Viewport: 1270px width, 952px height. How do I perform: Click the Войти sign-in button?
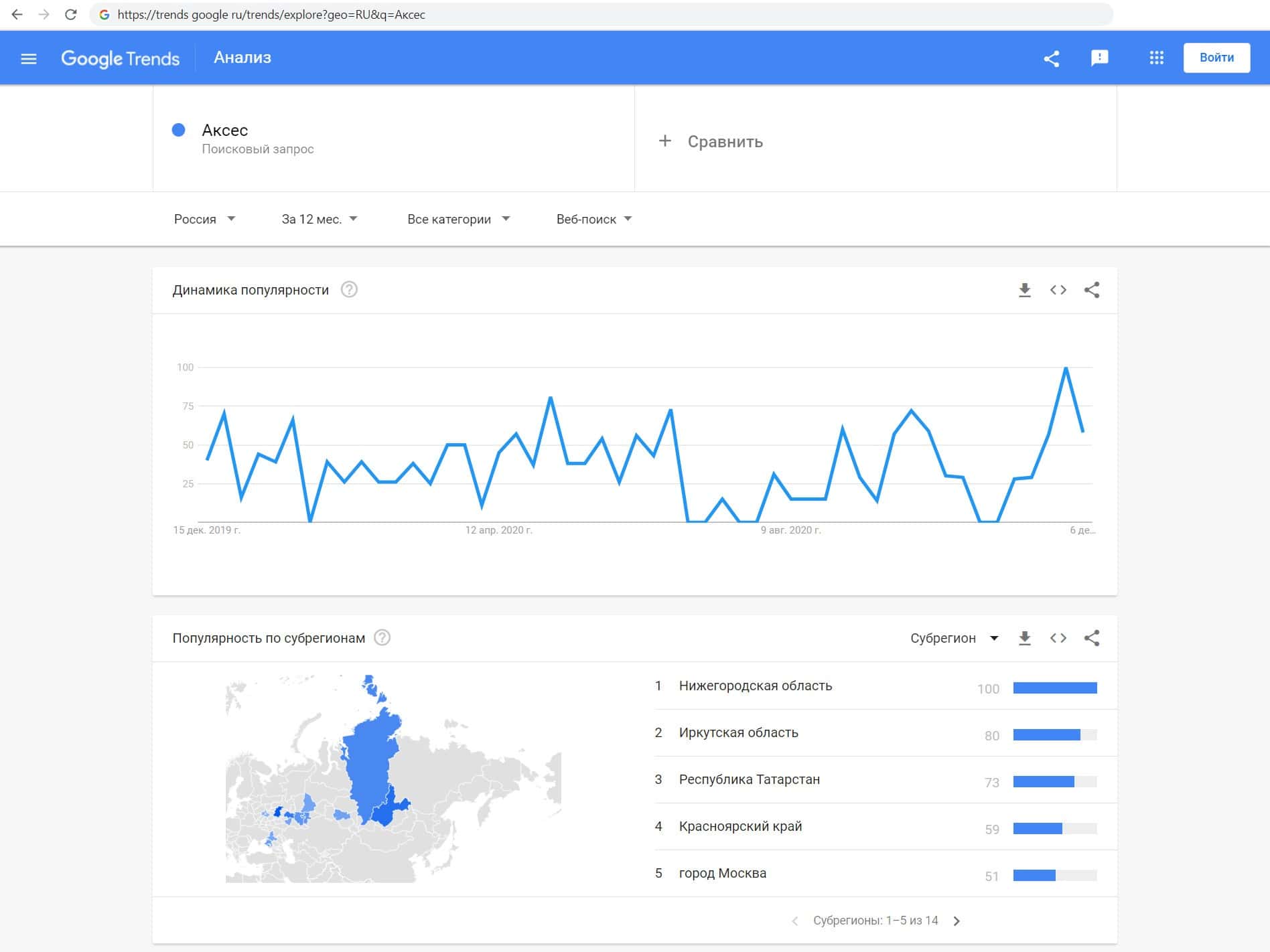coord(1216,58)
